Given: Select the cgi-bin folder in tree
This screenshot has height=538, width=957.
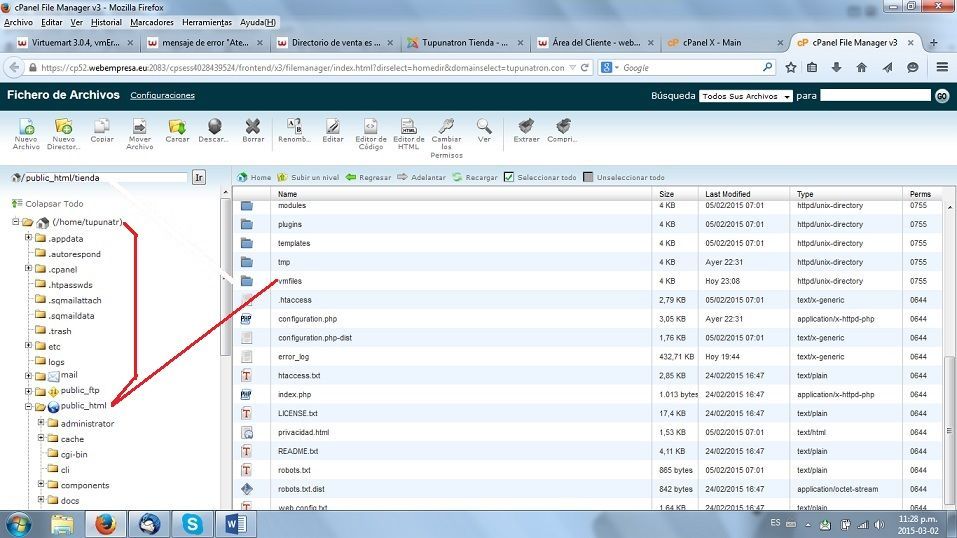Looking at the screenshot, I should [74, 454].
